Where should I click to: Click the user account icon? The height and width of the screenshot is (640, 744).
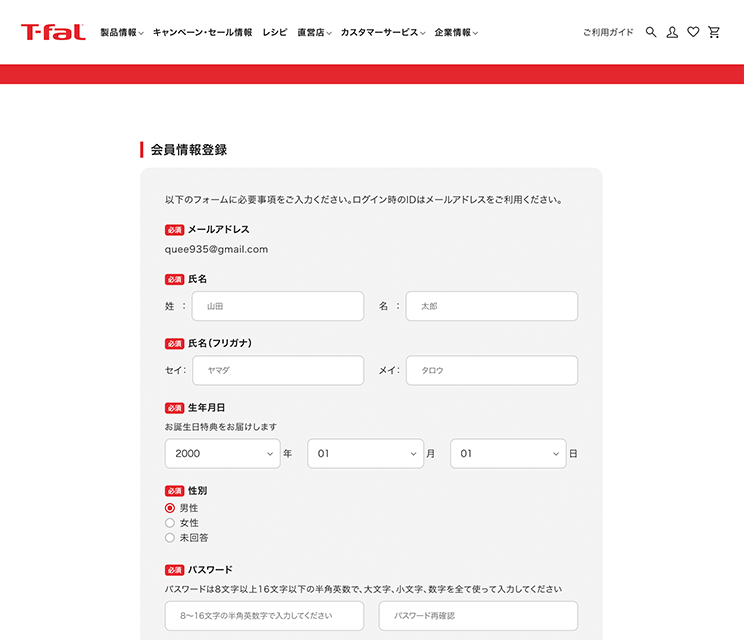[x=672, y=32]
